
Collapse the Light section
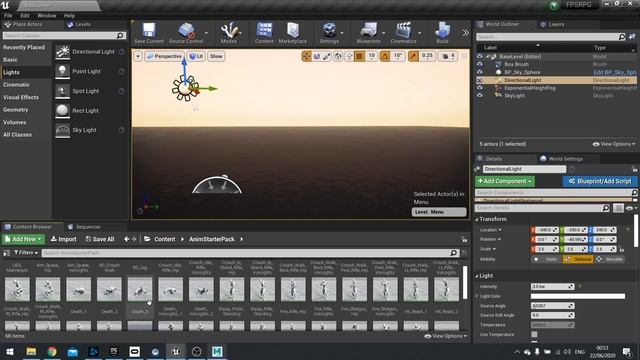point(477,276)
